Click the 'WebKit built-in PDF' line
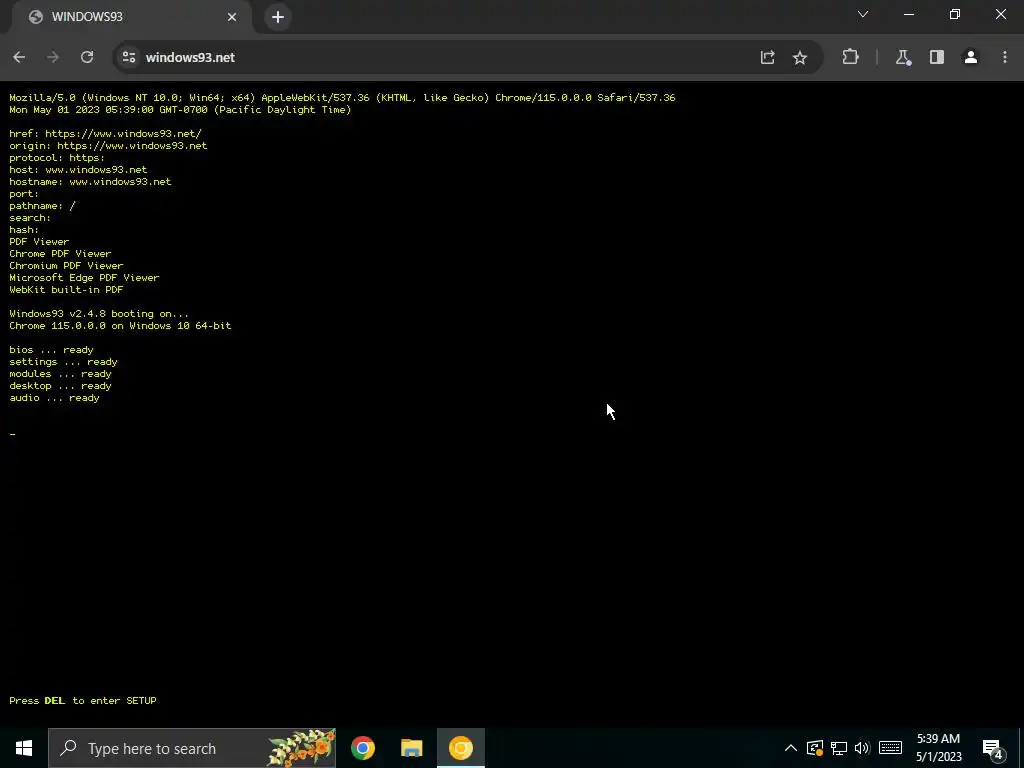The height and width of the screenshot is (768, 1024). [x=66, y=289]
